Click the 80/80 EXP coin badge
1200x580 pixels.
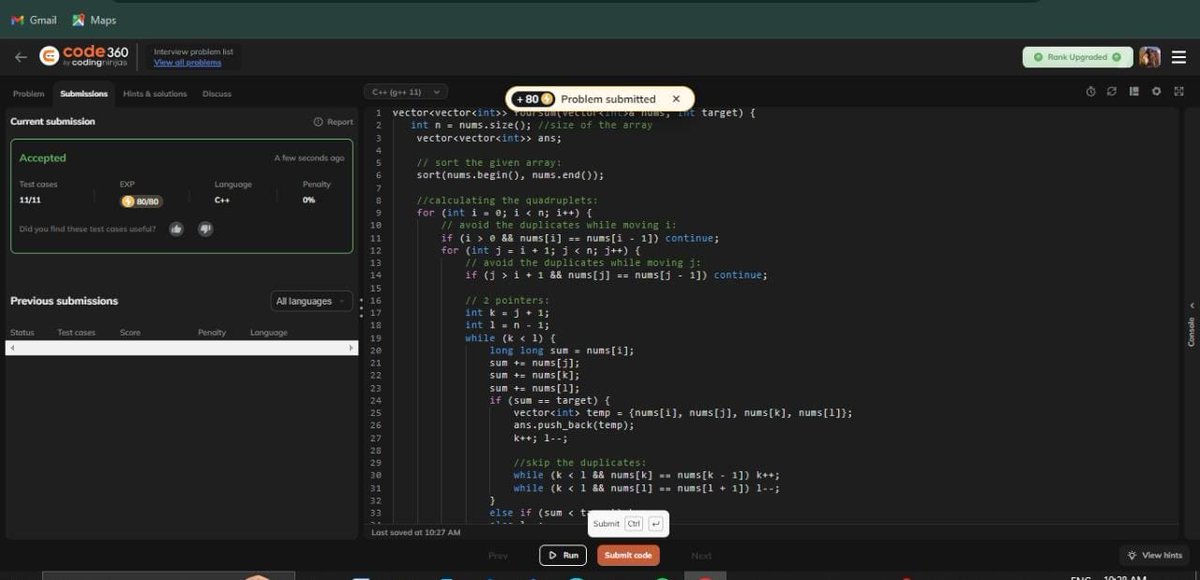pyautogui.click(x=141, y=201)
